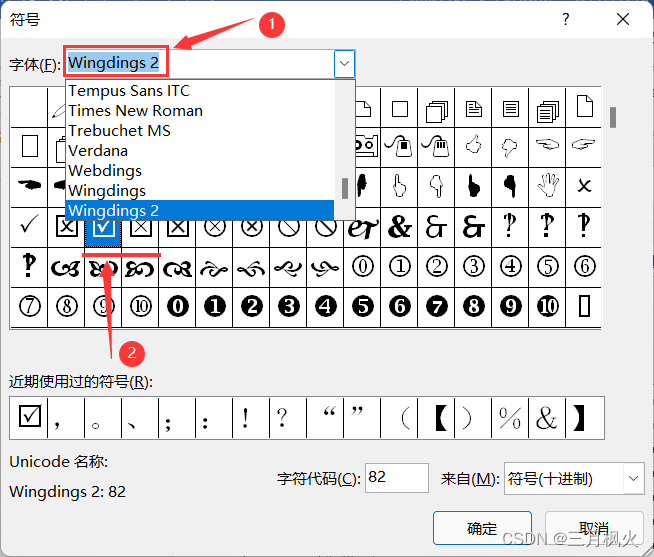Select circled number 10 outline symbol
Image resolution: width=654 pixels, height=557 pixels.
[x=141, y=307]
